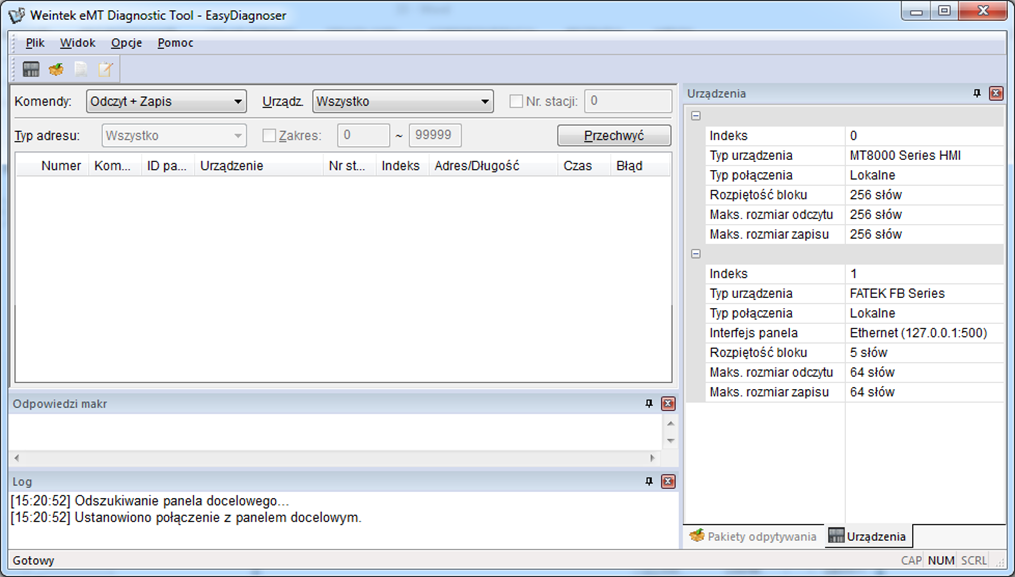Screen dimensions: 1015x577
Task: Open the Plik menu
Action: point(35,43)
